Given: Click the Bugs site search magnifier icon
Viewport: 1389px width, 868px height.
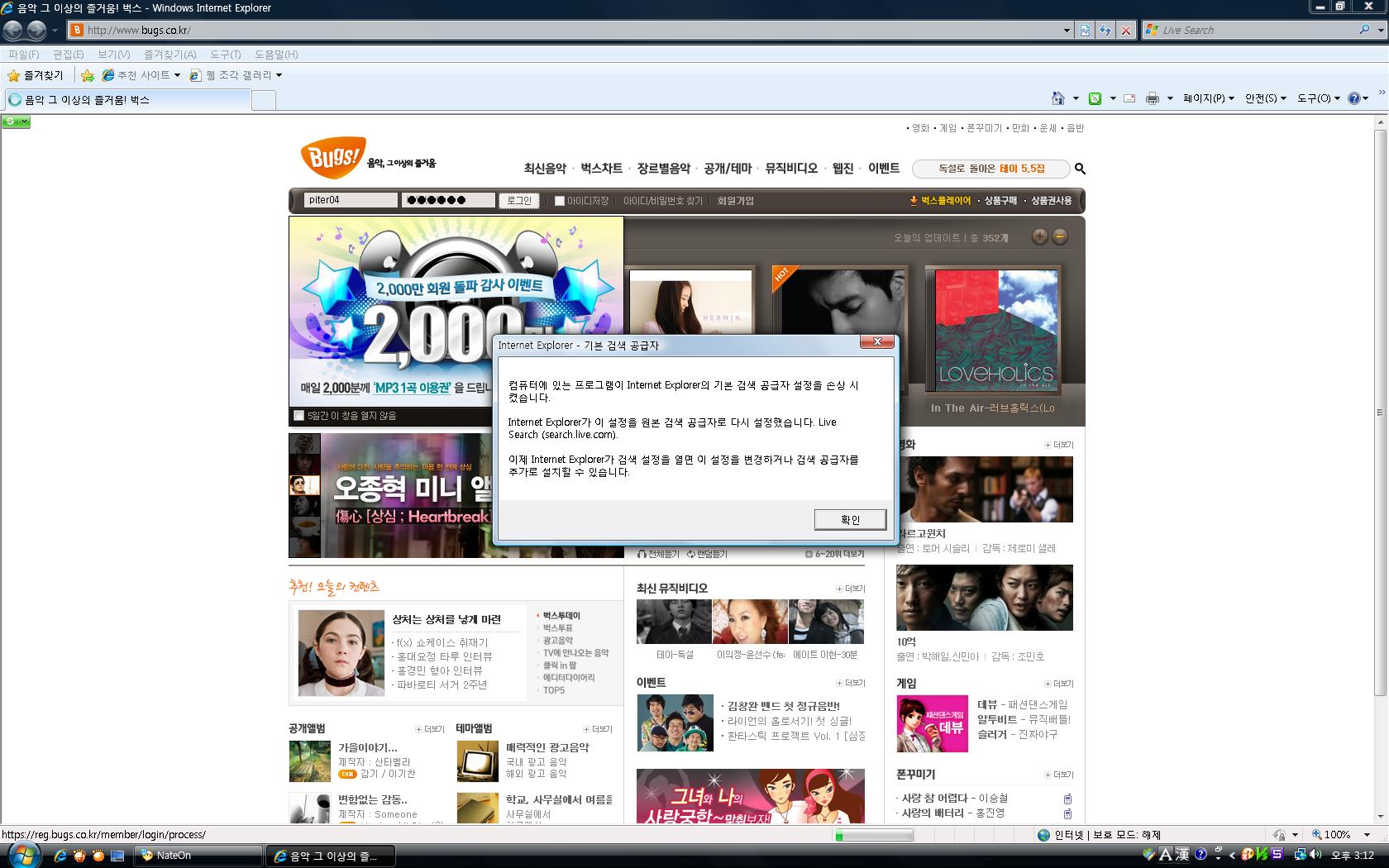Looking at the screenshot, I should tap(1080, 169).
